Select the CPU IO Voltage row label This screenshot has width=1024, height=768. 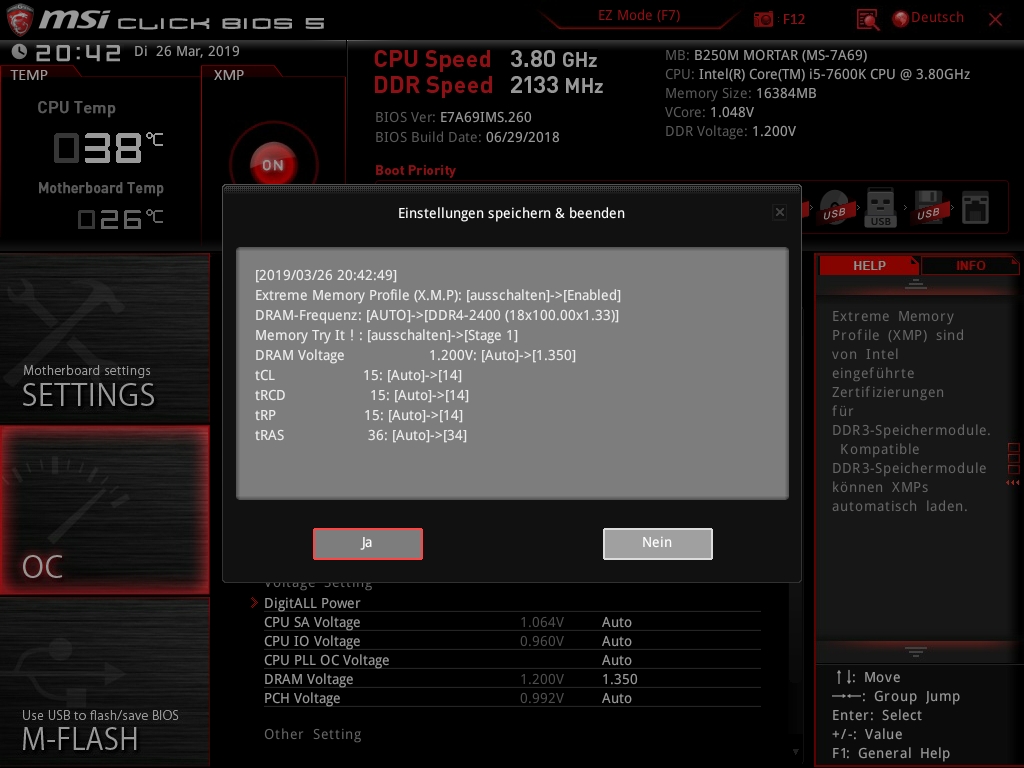click(312, 641)
